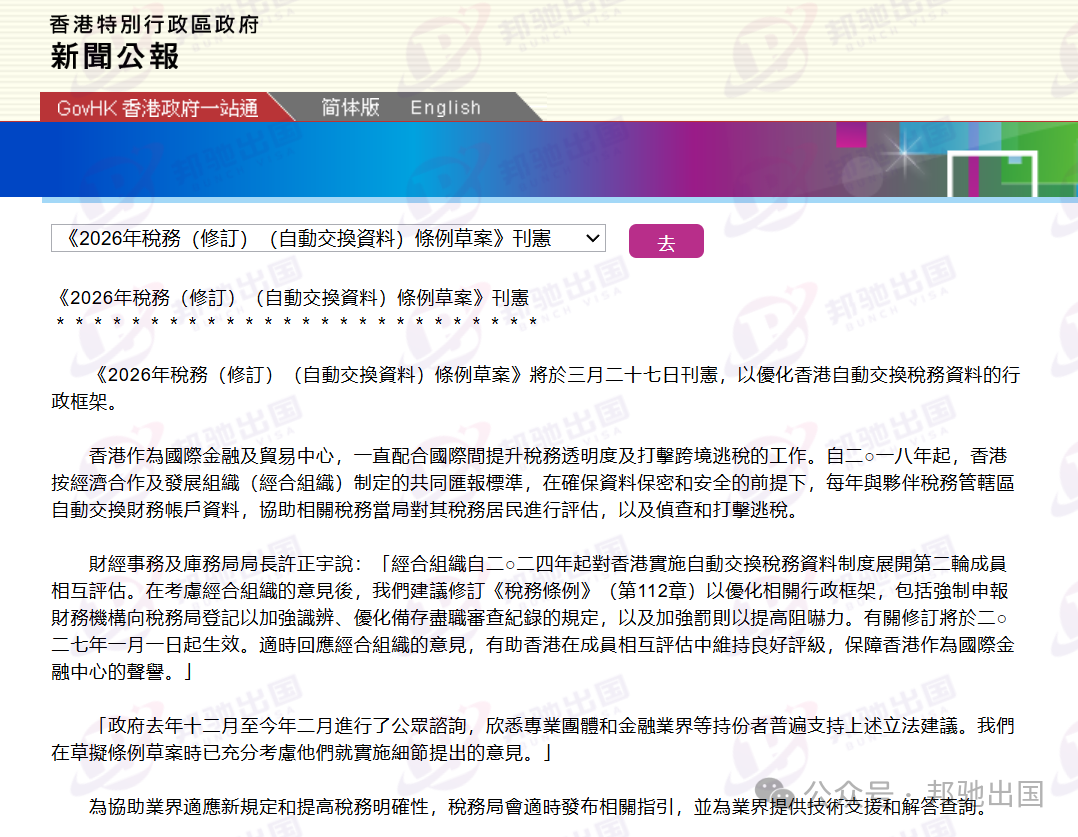Click the 香港特別行政區政府 header text
This screenshot has width=1078, height=837.
click(x=154, y=25)
